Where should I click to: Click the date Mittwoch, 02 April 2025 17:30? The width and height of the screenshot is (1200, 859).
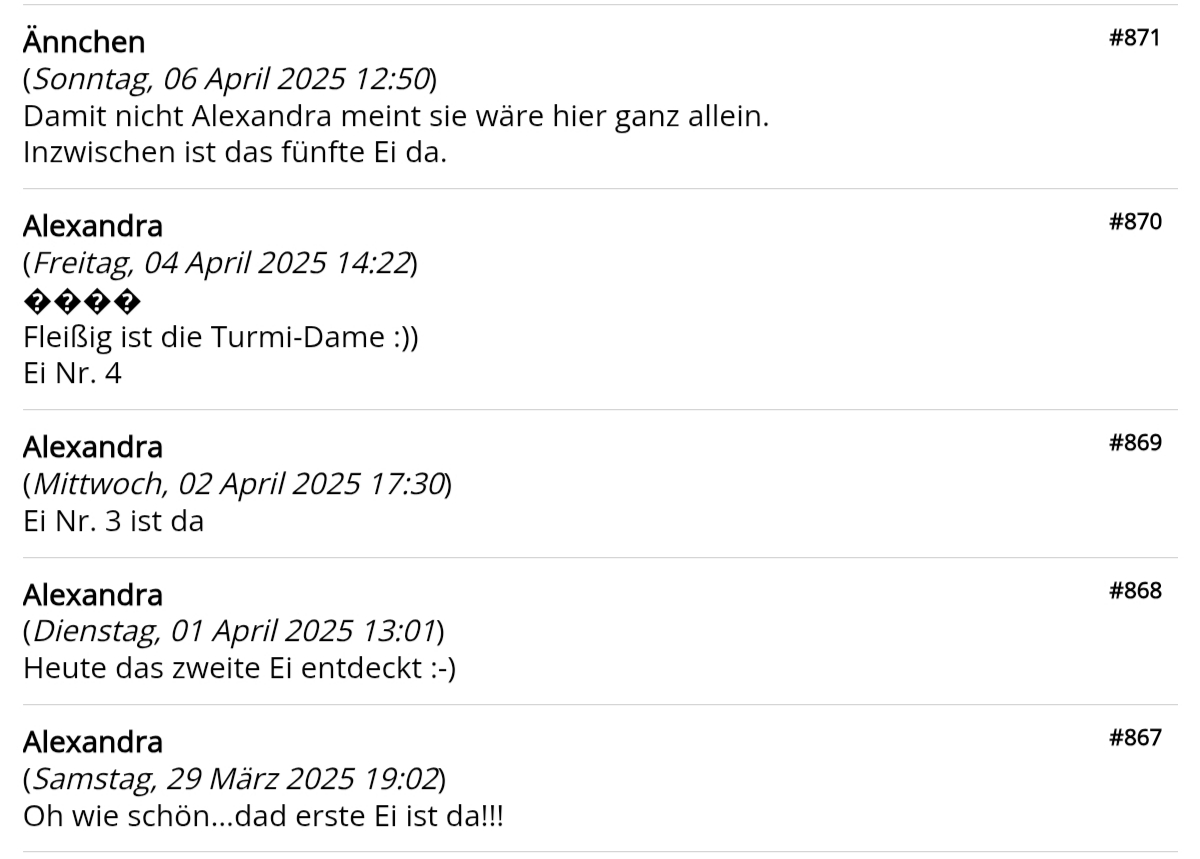point(238,484)
